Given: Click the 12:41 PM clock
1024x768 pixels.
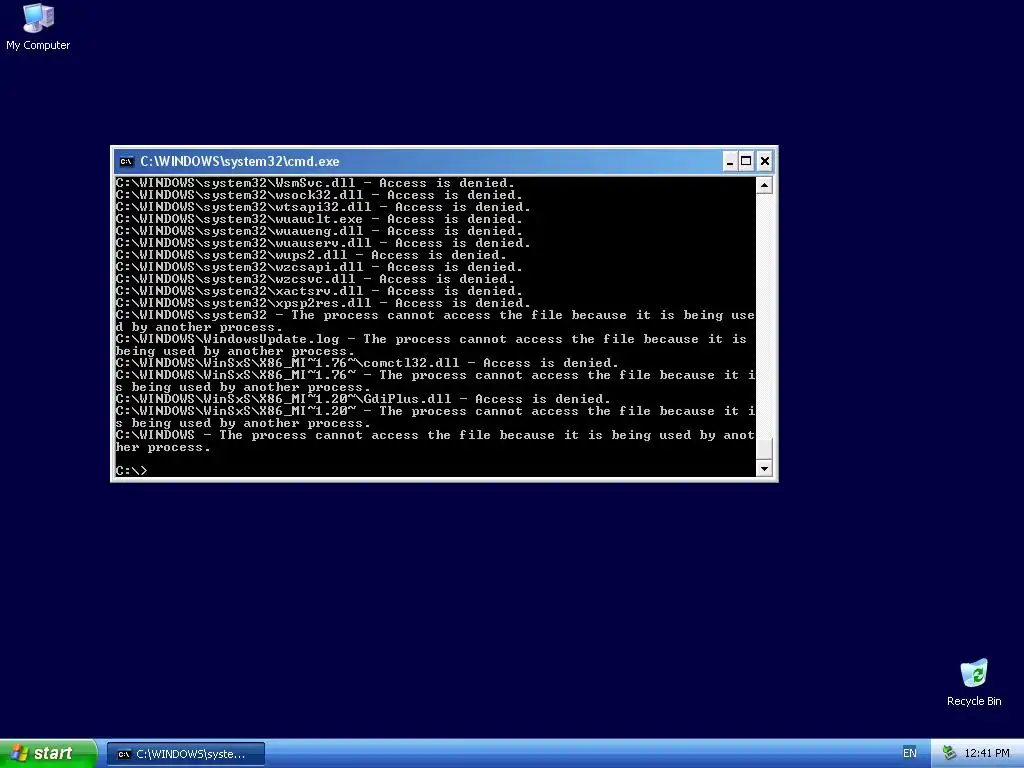Looking at the screenshot, I should tap(987, 754).
